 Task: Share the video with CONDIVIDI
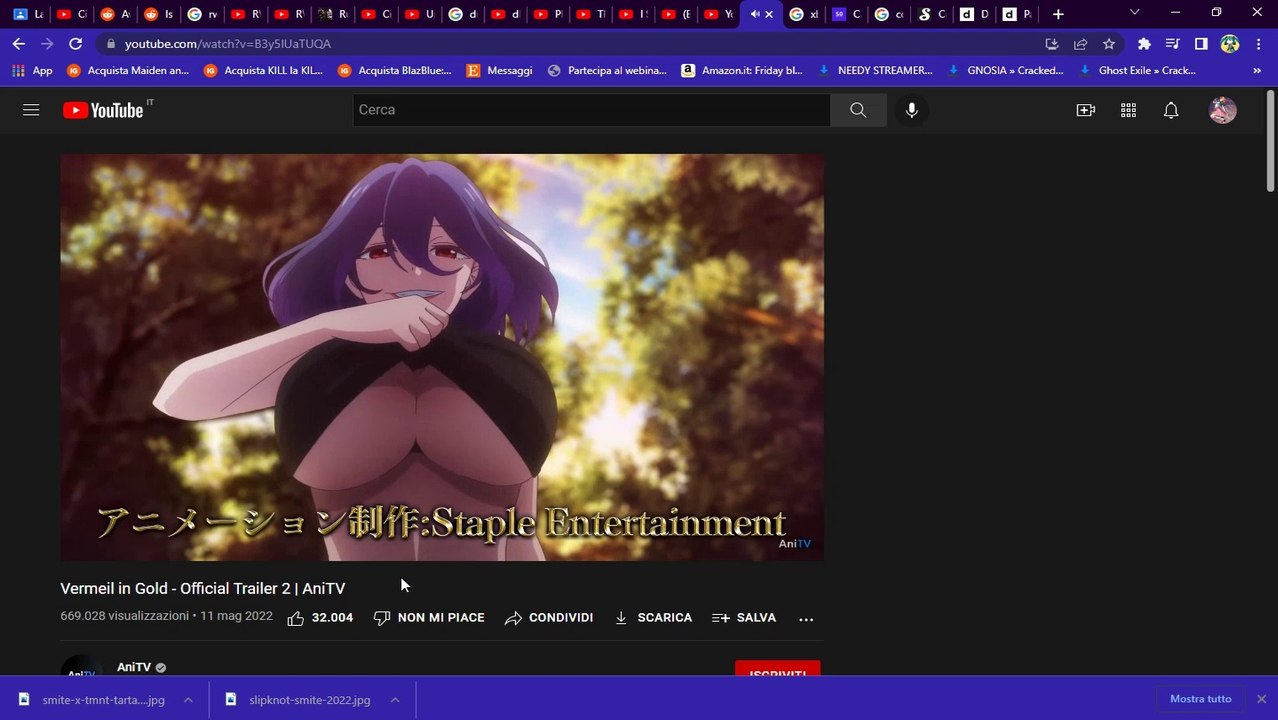(x=549, y=618)
